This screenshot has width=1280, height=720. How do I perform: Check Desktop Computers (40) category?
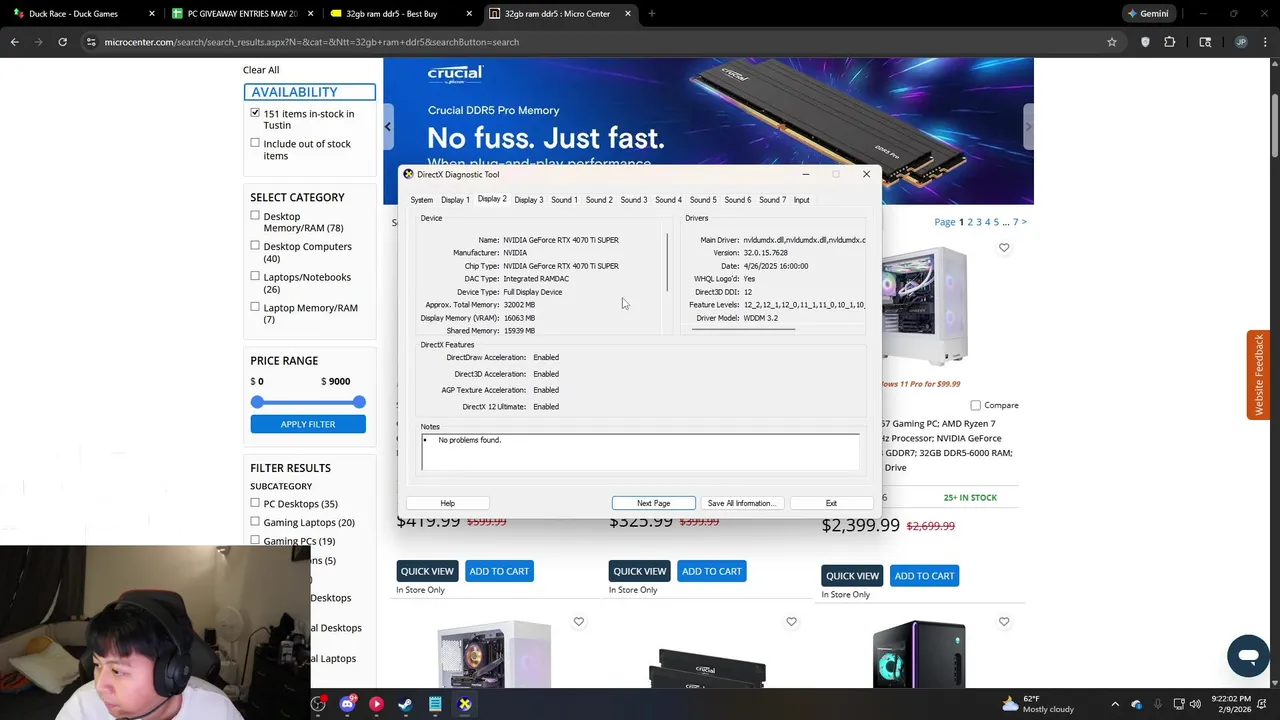[255, 245]
